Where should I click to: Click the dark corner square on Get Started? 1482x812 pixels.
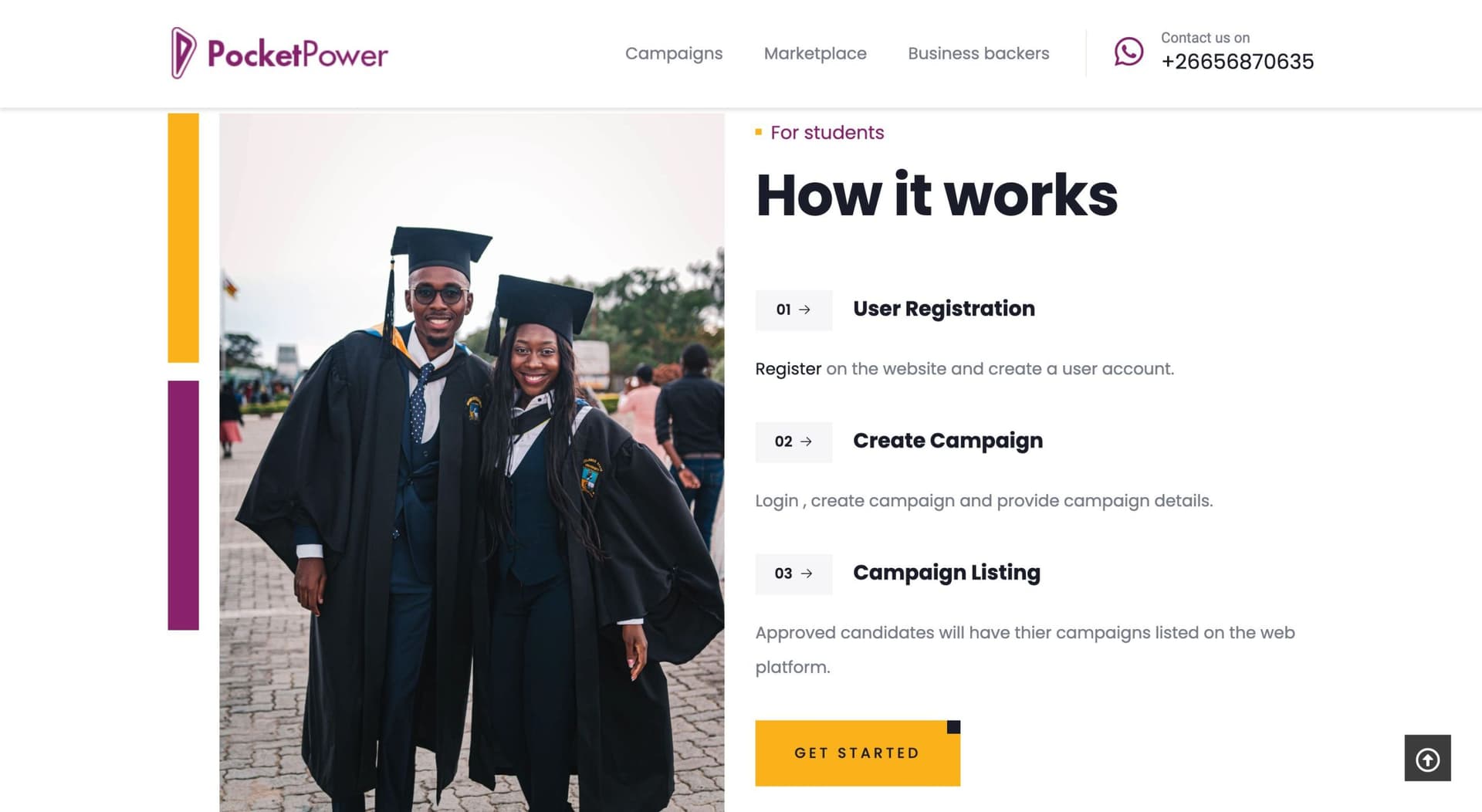pyautogui.click(x=953, y=727)
